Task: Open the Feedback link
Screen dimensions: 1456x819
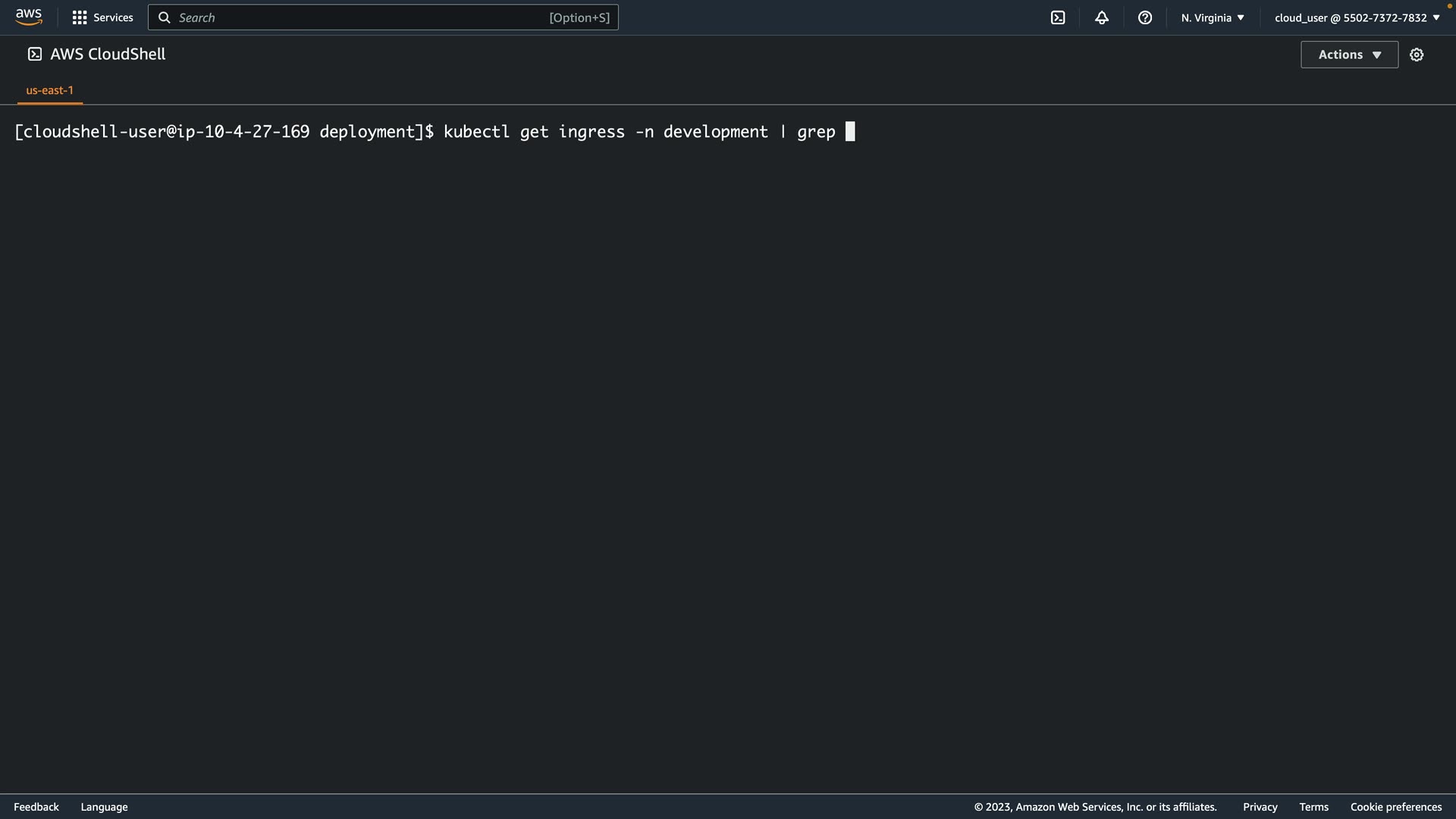Action: (36, 807)
